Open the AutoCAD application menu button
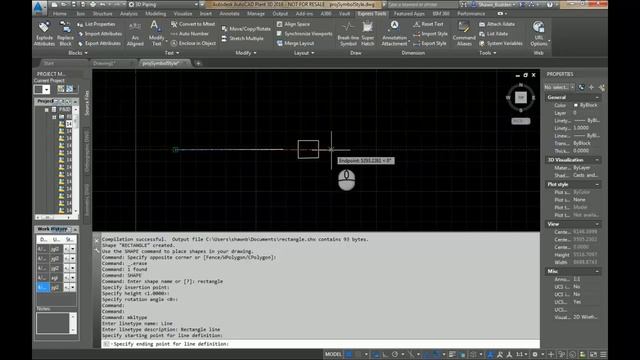 coord(39,7)
